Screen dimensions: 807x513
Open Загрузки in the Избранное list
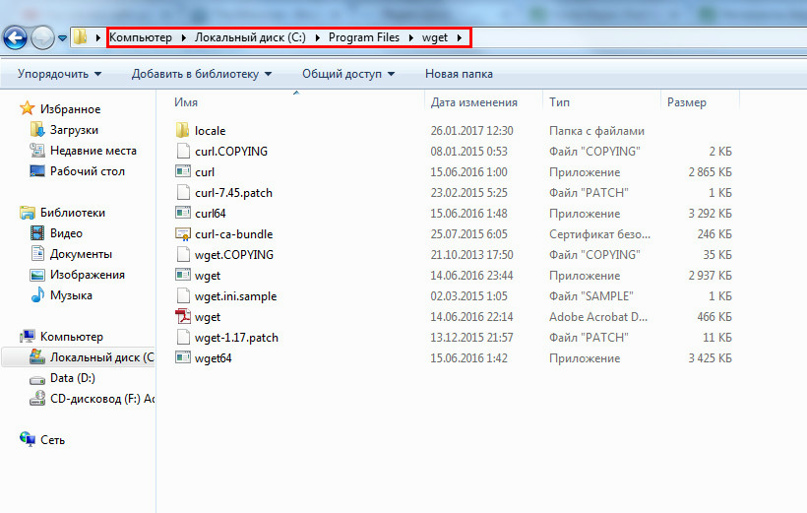(74, 130)
